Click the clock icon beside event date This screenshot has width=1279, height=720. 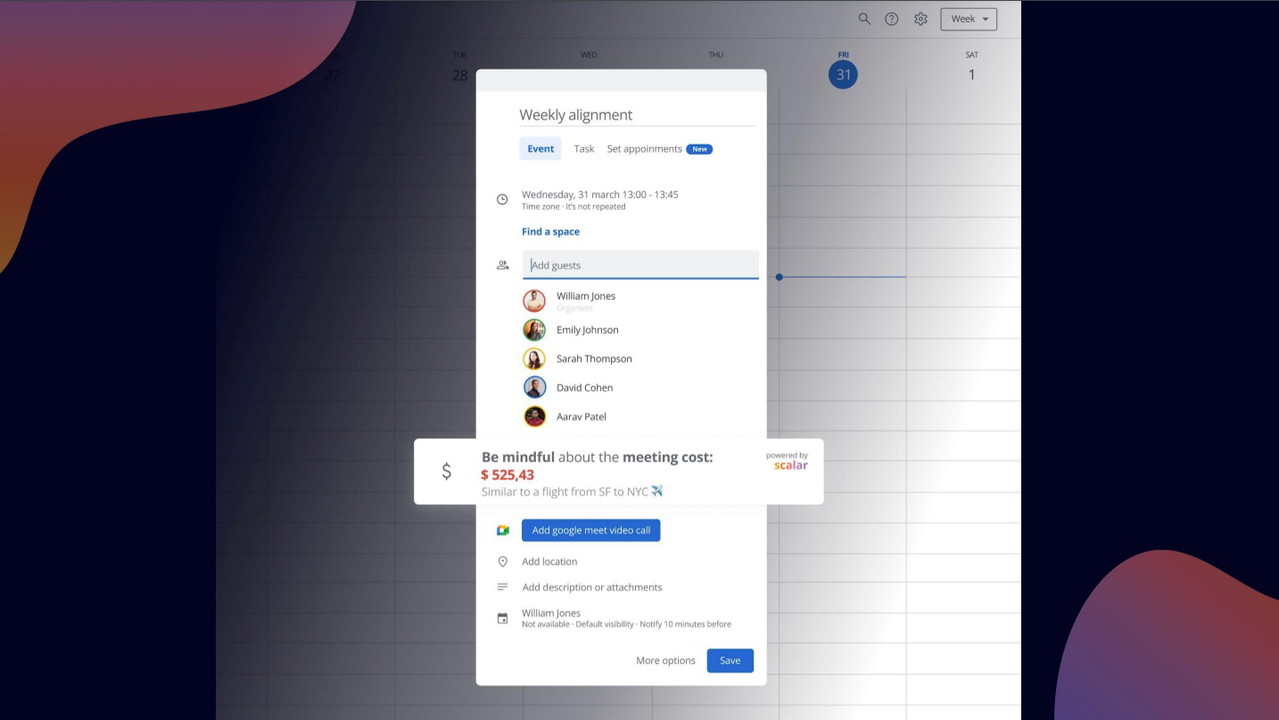tap(502, 199)
